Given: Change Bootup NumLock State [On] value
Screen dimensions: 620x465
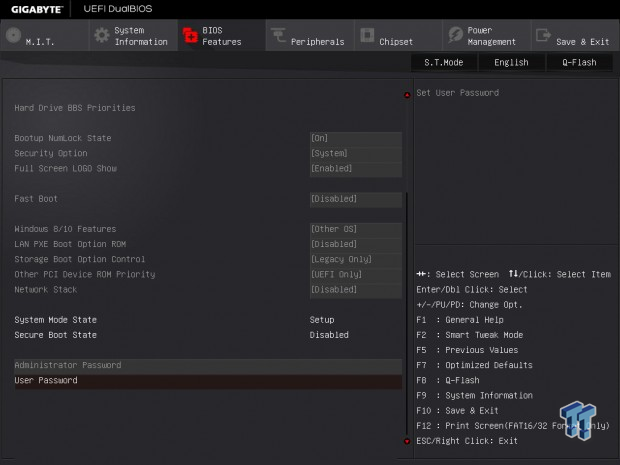Looking at the screenshot, I should coord(356,138).
